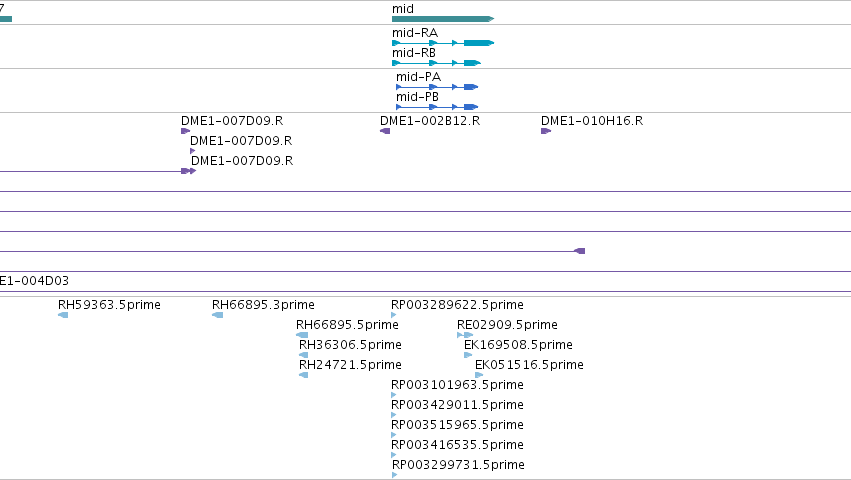Select the mid-RB transcript glyph

tap(436, 63)
